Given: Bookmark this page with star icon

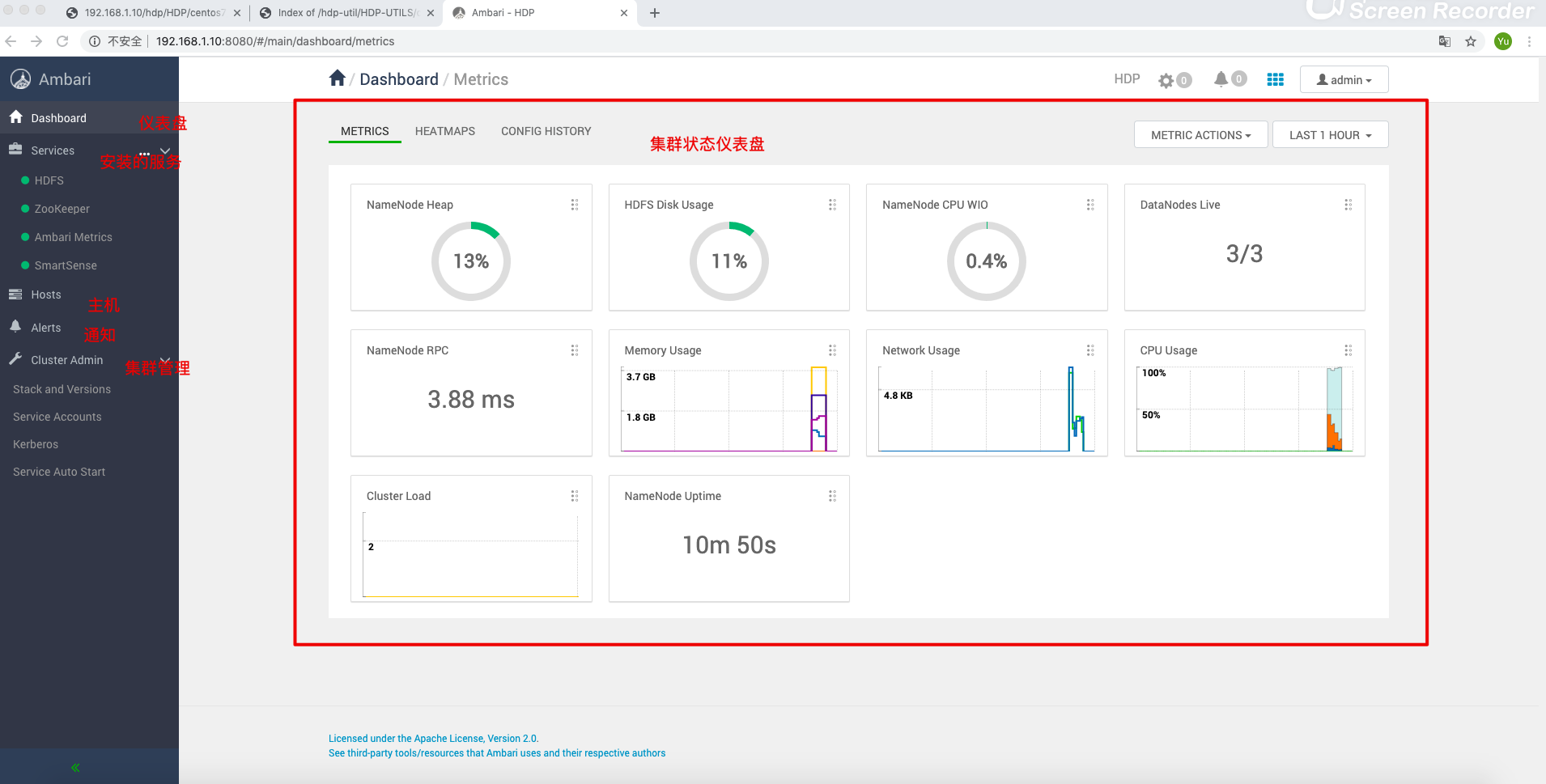Looking at the screenshot, I should (x=1471, y=41).
